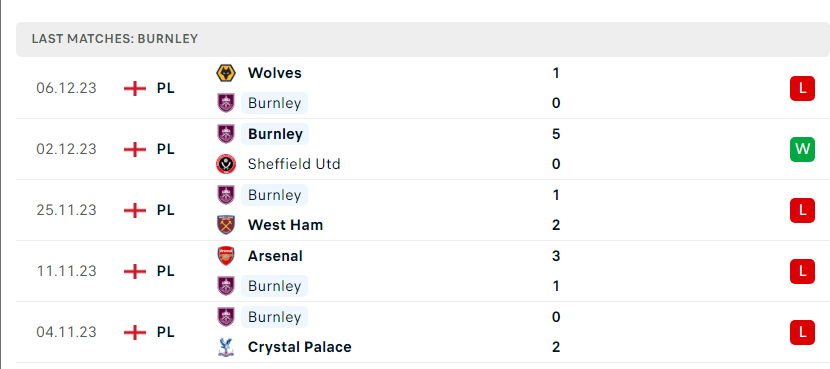Open the Crystal Palace team link

pos(300,347)
